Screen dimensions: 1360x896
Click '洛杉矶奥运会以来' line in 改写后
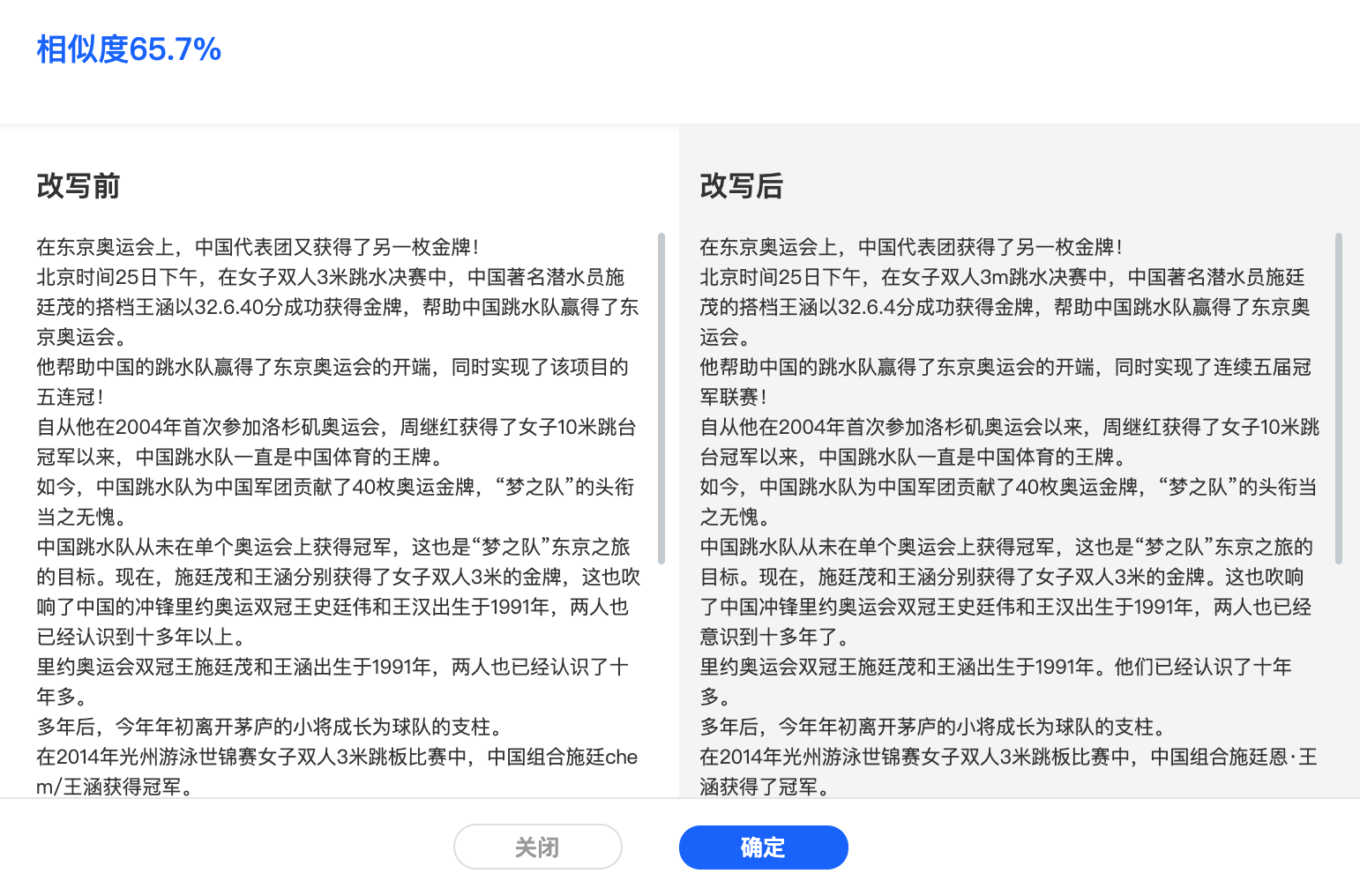click(x=1009, y=427)
